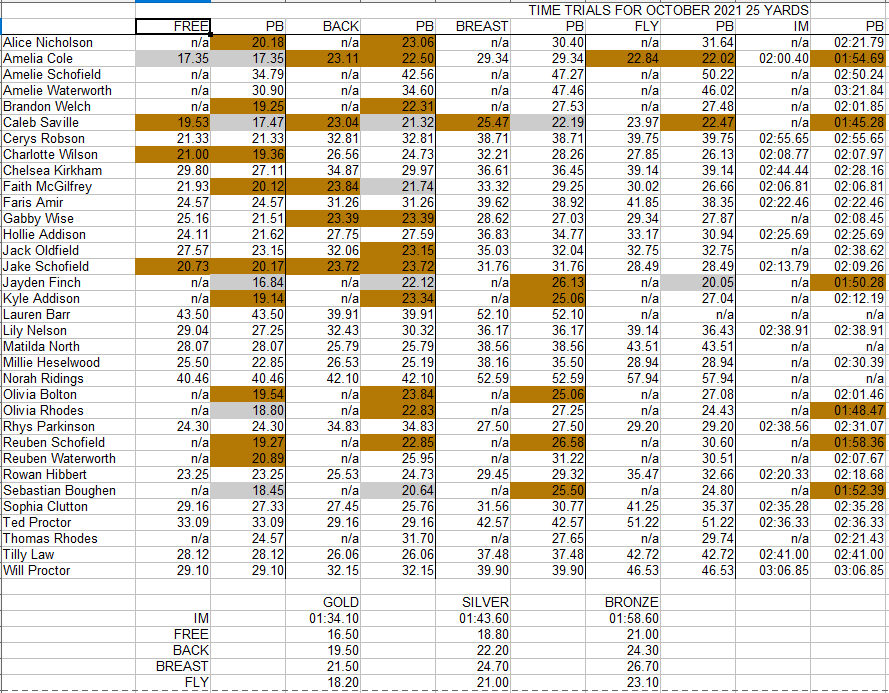This screenshot has width=889, height=693.
Task: Select the name cell Will Proctor
Action: pos(68,571)
